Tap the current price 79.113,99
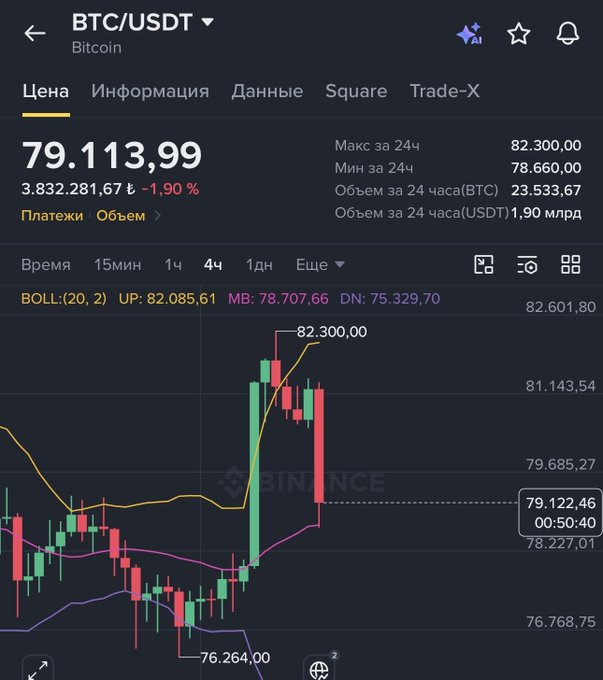This screenshot has width=603, height=680. pyautogui.click(x=112, y=155)
